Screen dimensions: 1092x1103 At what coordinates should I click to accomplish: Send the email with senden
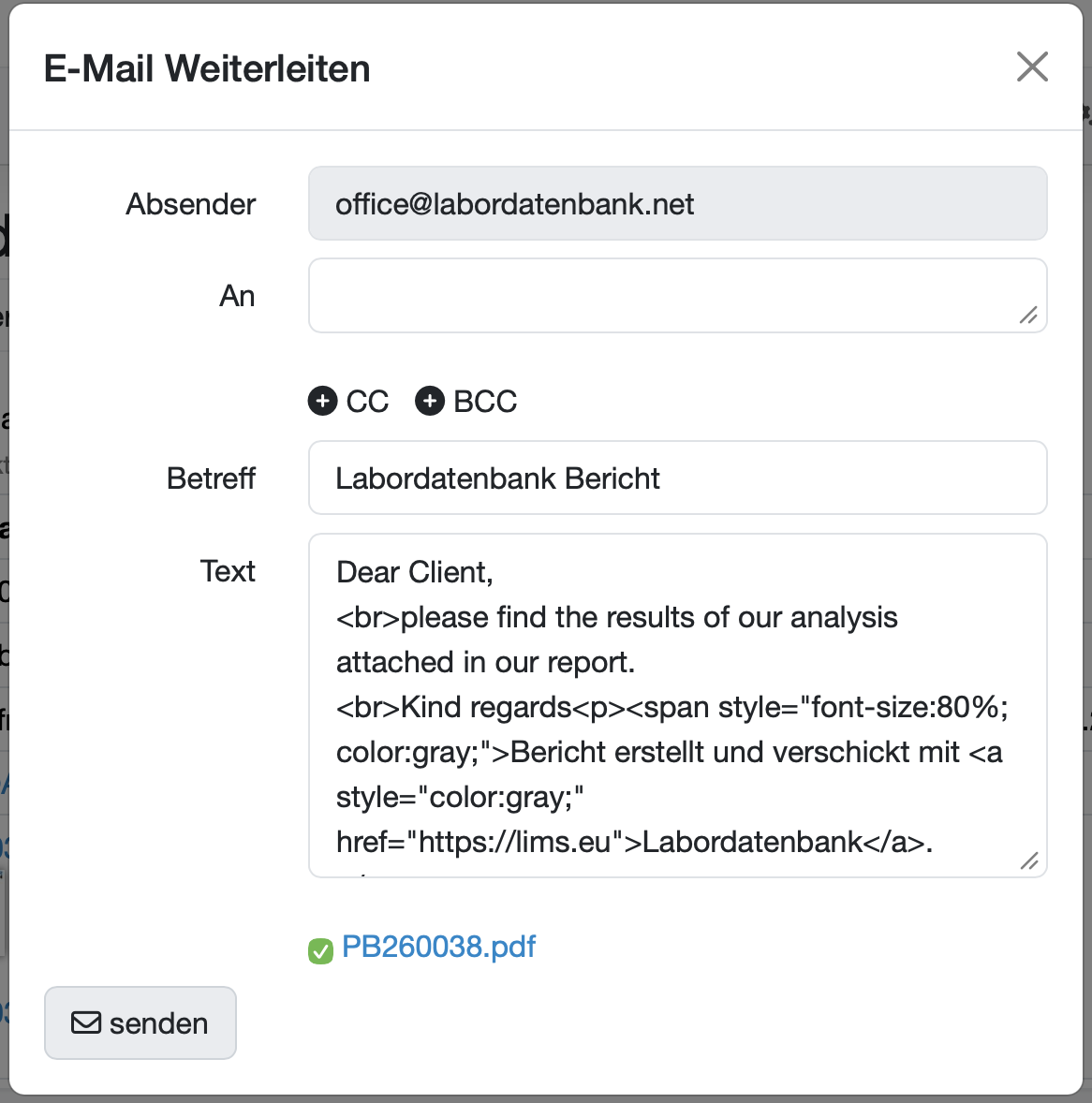140,1022
